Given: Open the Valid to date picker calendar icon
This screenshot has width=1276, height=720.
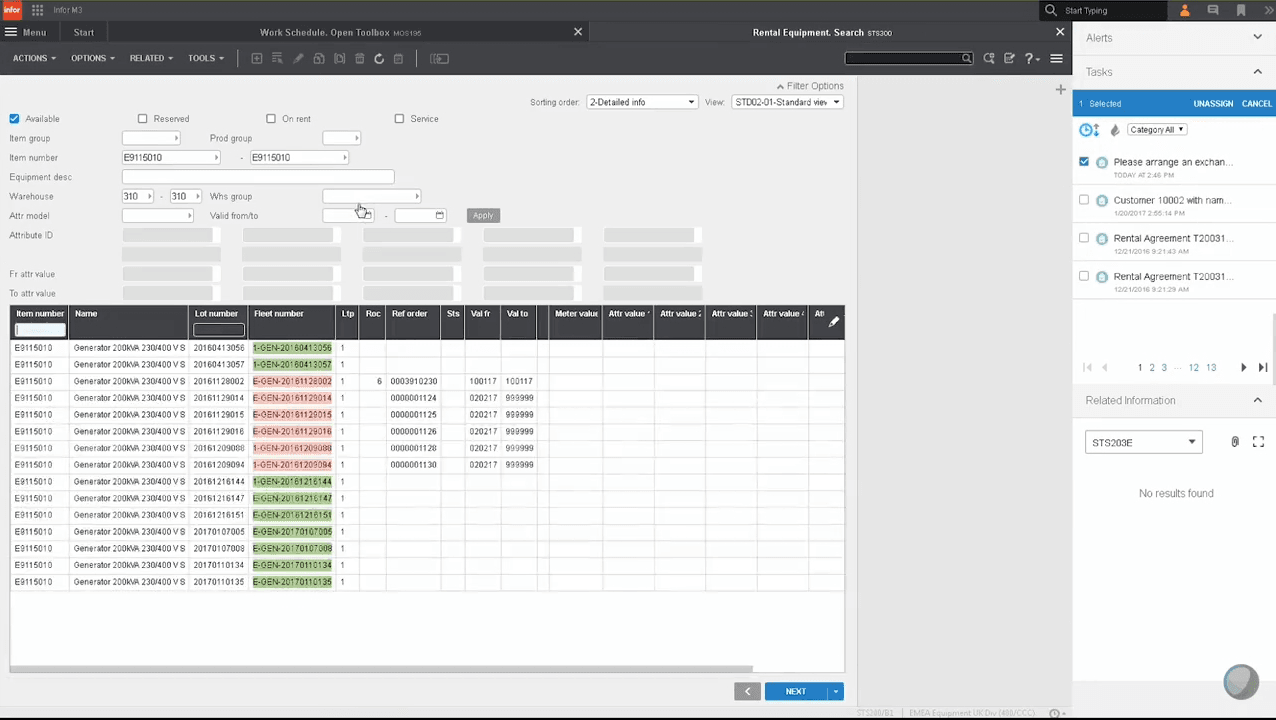Looking at the screenshot, I should pyautogui.click(x=439, y=215).
